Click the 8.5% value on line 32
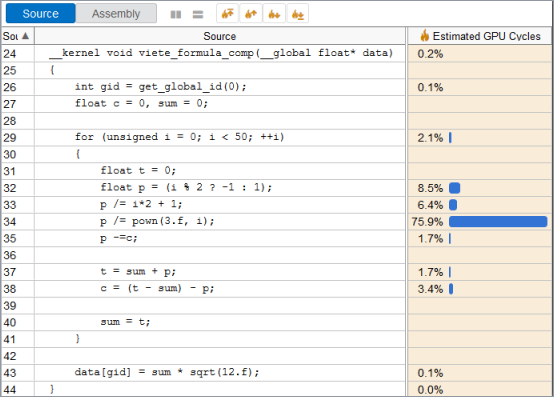The image size is (554, 397). [x=430, y=188]
